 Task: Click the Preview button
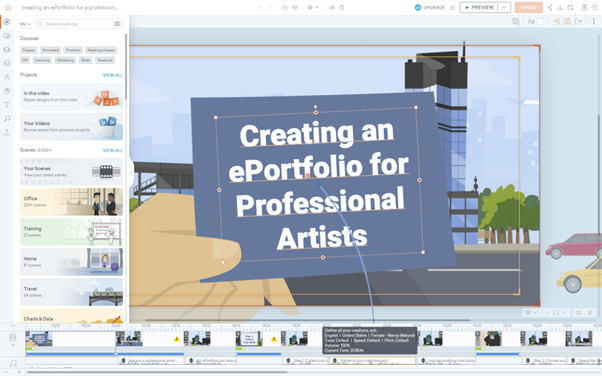(479, 7)
